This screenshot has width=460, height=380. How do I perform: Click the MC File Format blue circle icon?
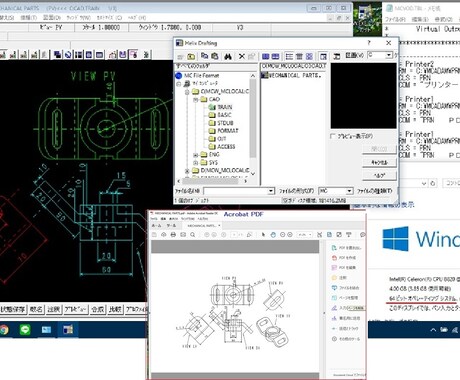[179, 76]
